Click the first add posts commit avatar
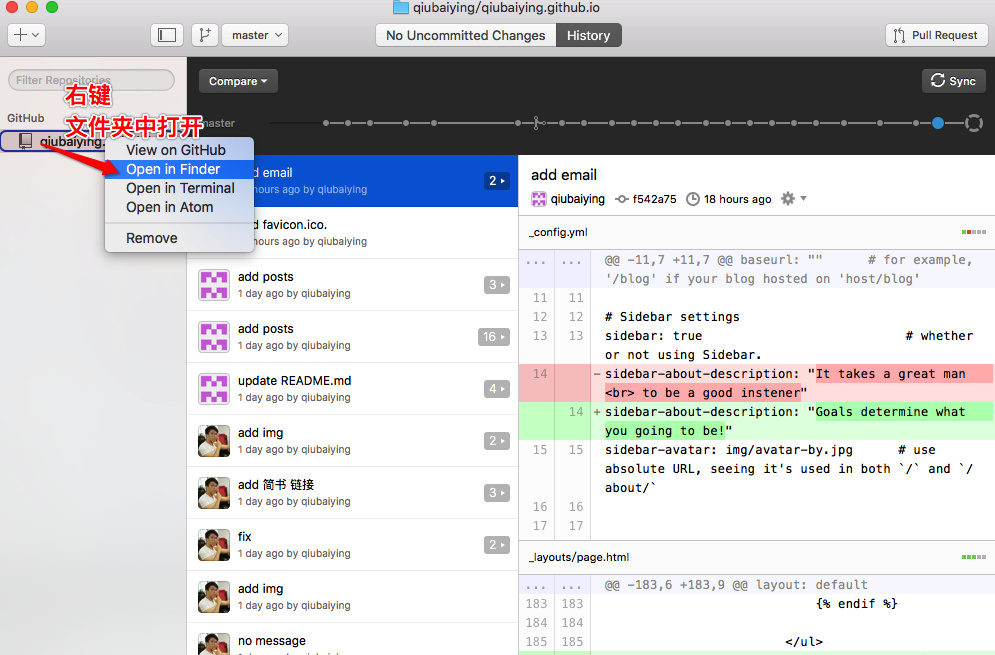Image resolution: width=995 pixels, height=655 pixels. point(214,285)
